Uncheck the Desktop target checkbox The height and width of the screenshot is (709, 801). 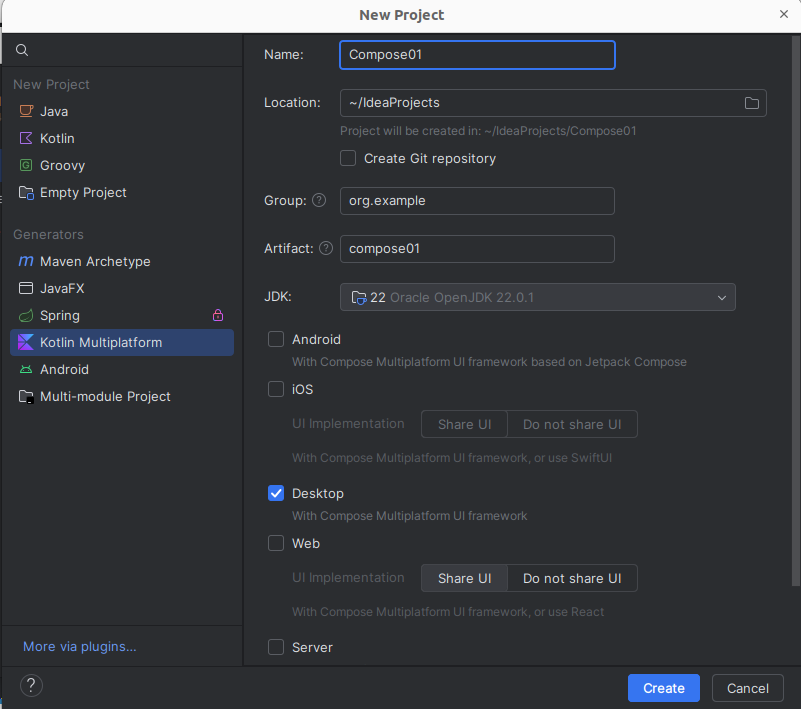coord(276,493)
